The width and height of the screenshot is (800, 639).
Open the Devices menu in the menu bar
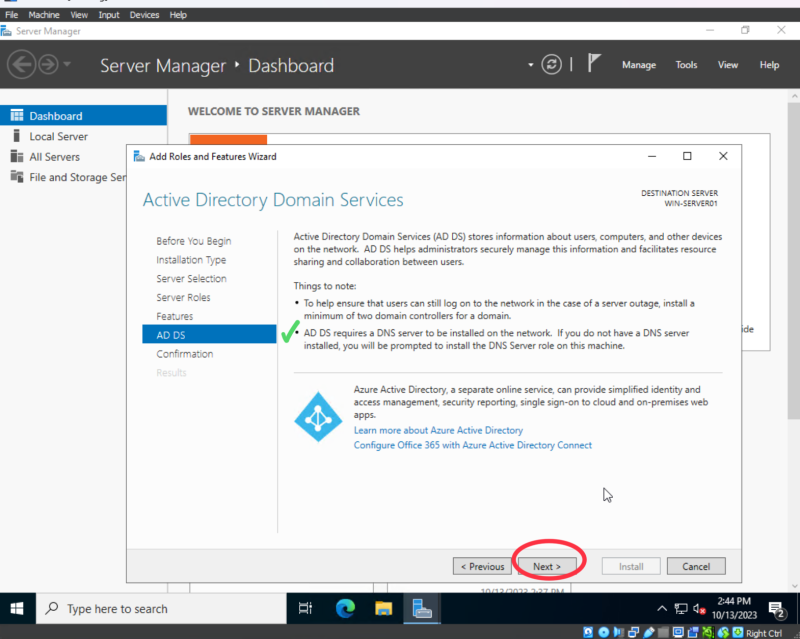pos(144,14)
